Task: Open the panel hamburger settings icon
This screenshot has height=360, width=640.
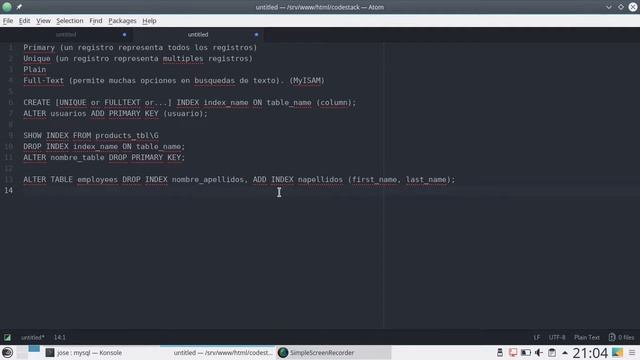Action: coord(632,353)
